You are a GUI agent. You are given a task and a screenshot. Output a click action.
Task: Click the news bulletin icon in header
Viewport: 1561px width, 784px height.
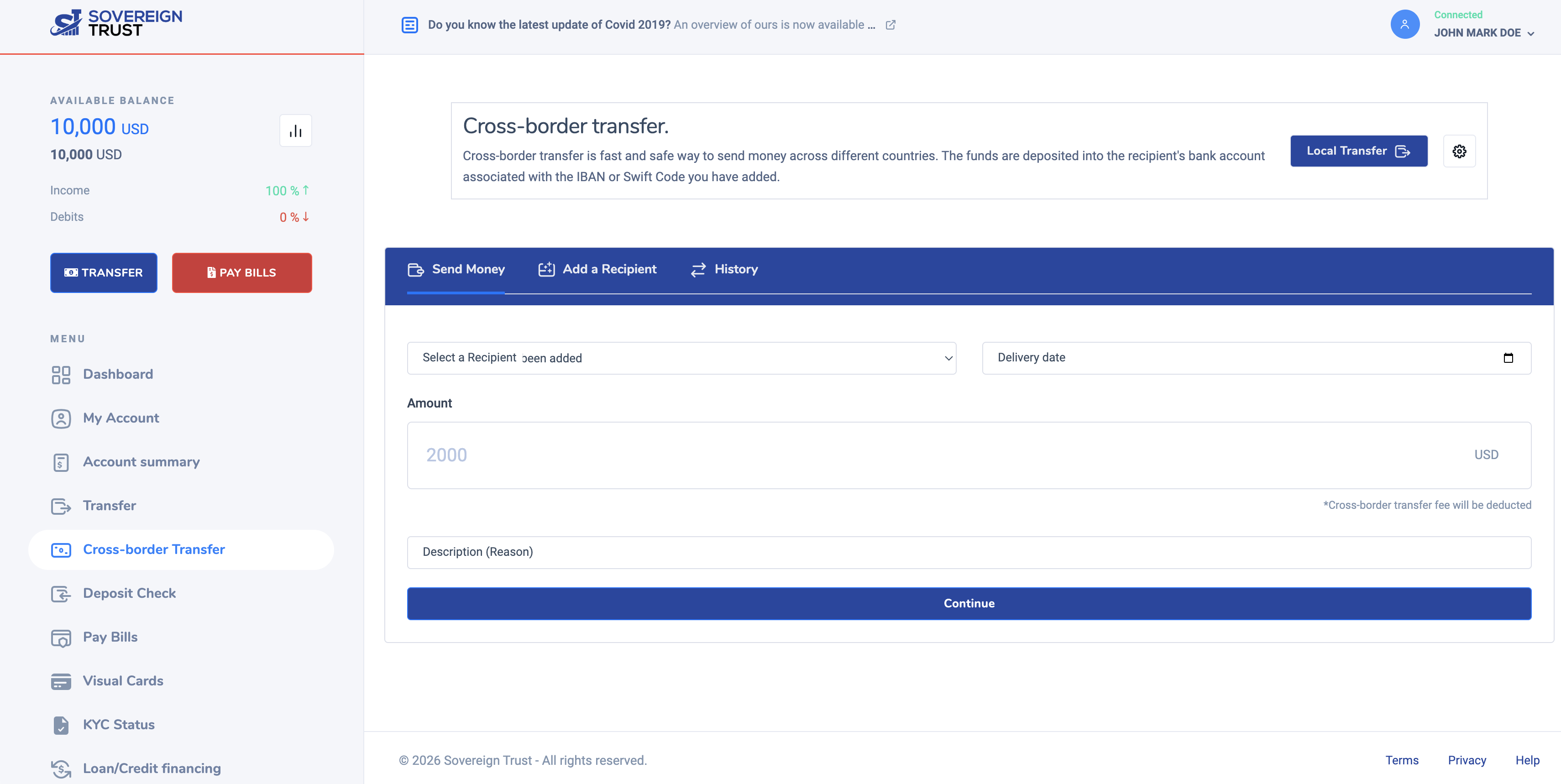409,25
